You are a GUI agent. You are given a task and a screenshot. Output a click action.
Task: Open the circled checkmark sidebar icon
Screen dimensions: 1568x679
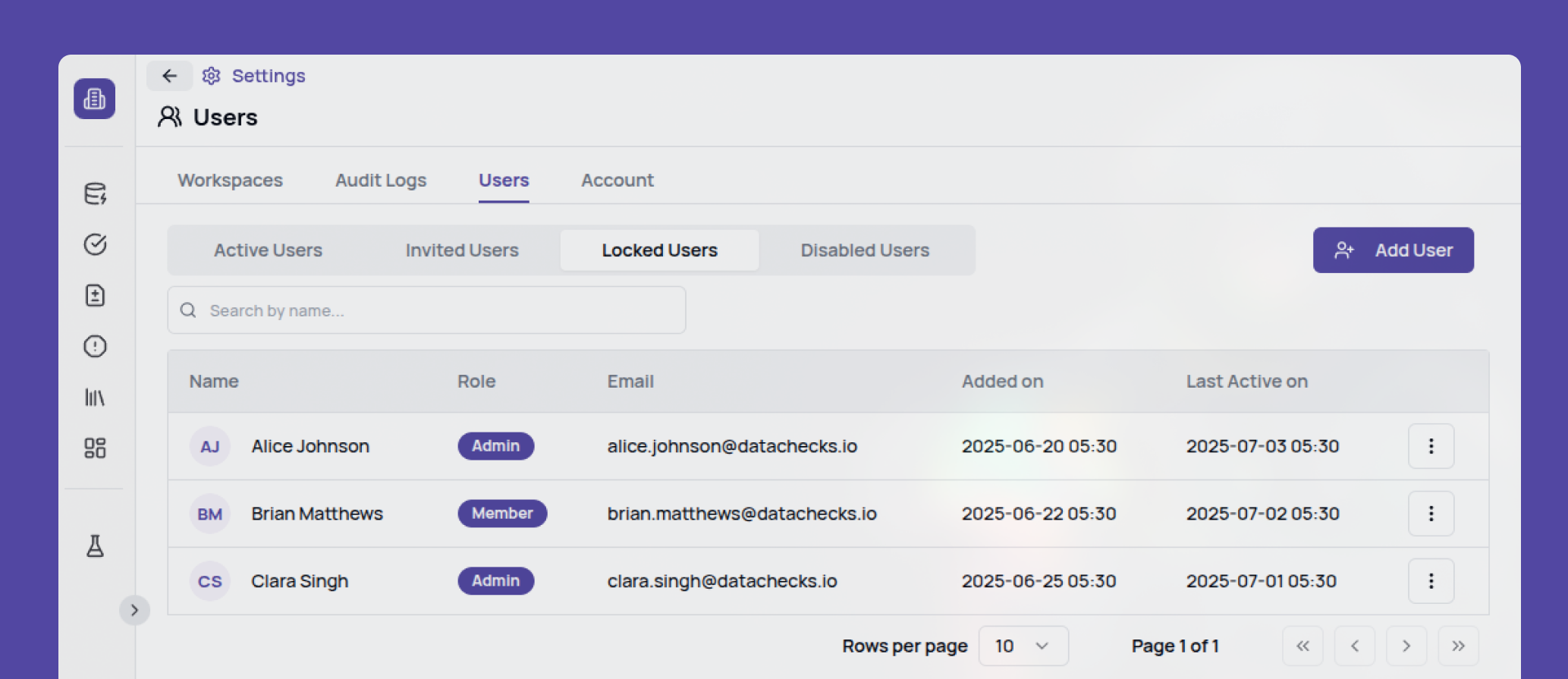(x=95, y=244)
